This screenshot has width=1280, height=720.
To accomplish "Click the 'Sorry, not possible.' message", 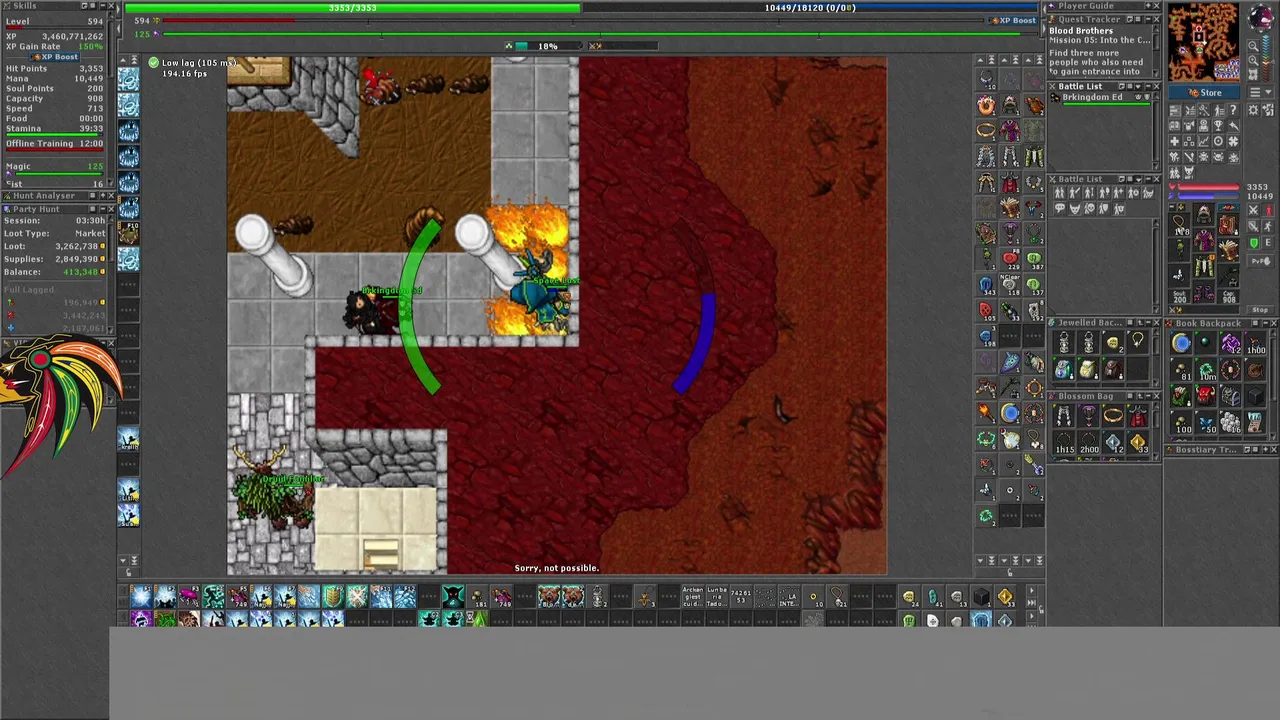I will [557, 568].
